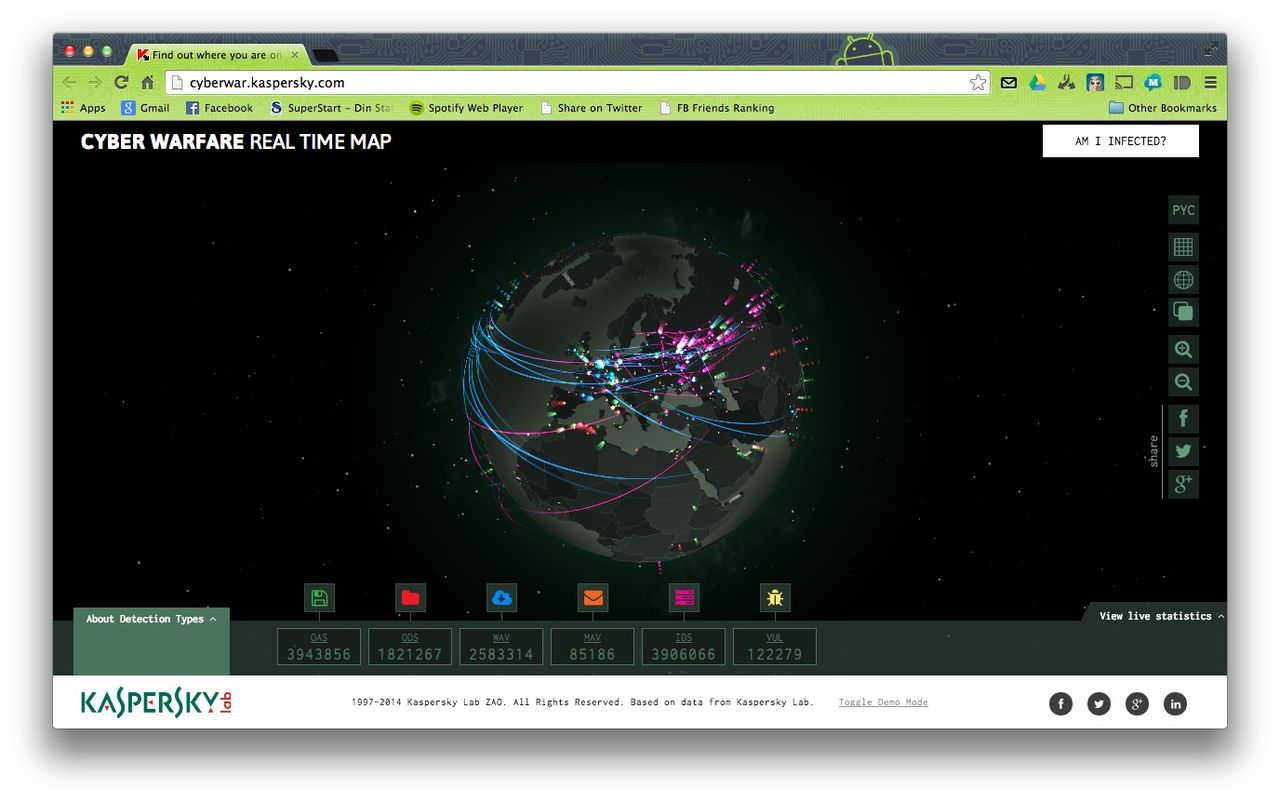Screen dimensions: 1280x802
Task: Toggle language with the PYC button
Action: (1183, 211)
